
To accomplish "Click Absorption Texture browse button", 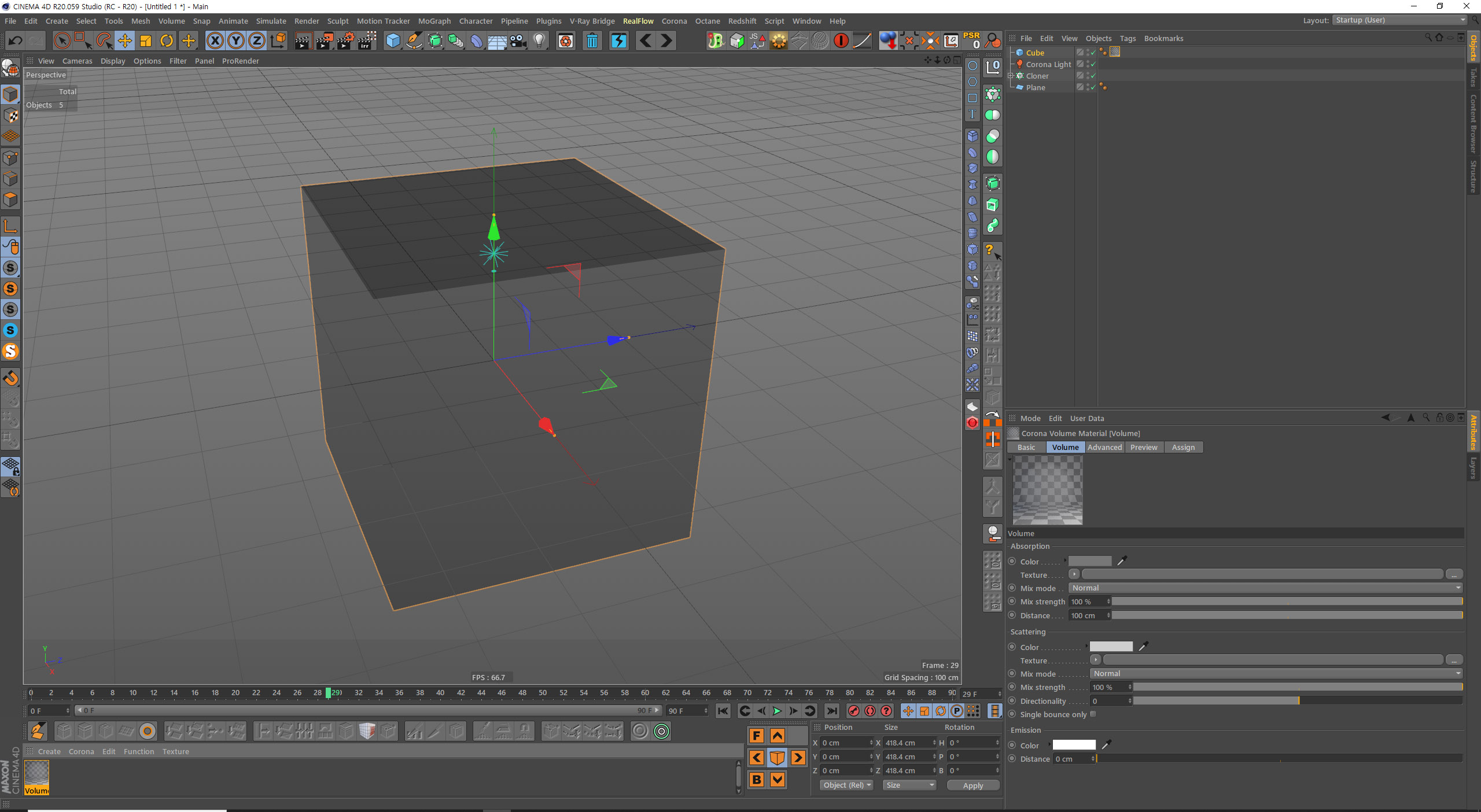I will (x=1454, y=574).
